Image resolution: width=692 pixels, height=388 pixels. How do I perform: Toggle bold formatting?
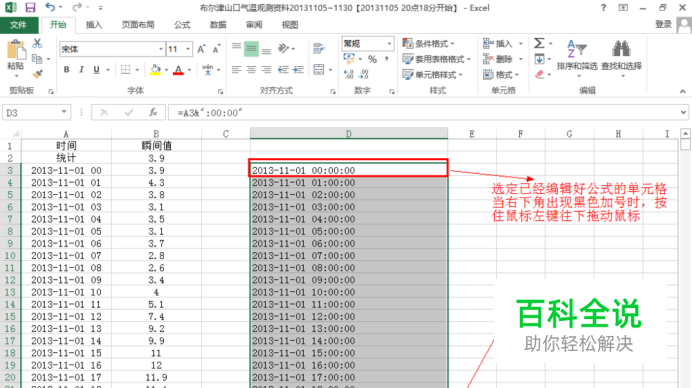[66, 69]
